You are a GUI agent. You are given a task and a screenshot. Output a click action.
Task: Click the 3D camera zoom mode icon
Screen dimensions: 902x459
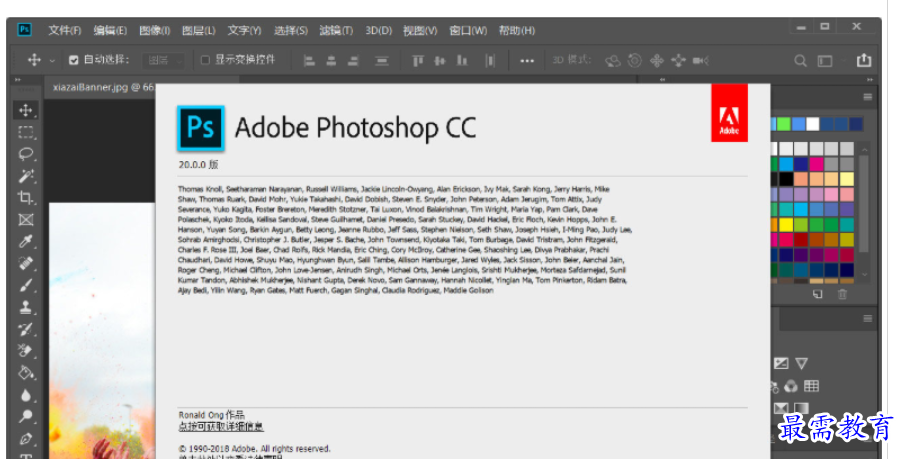(x=700, y=60)
